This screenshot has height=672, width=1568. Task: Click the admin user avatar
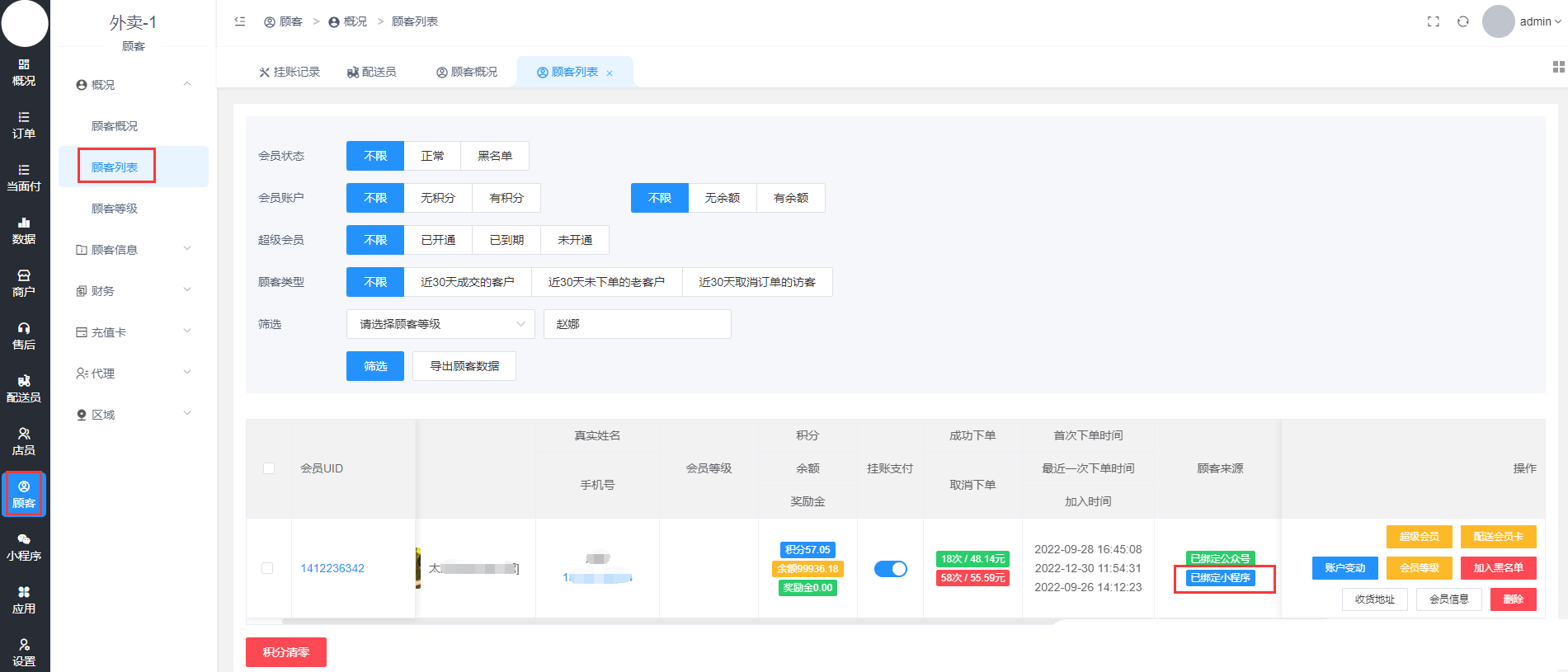(x=1499, y=21)
